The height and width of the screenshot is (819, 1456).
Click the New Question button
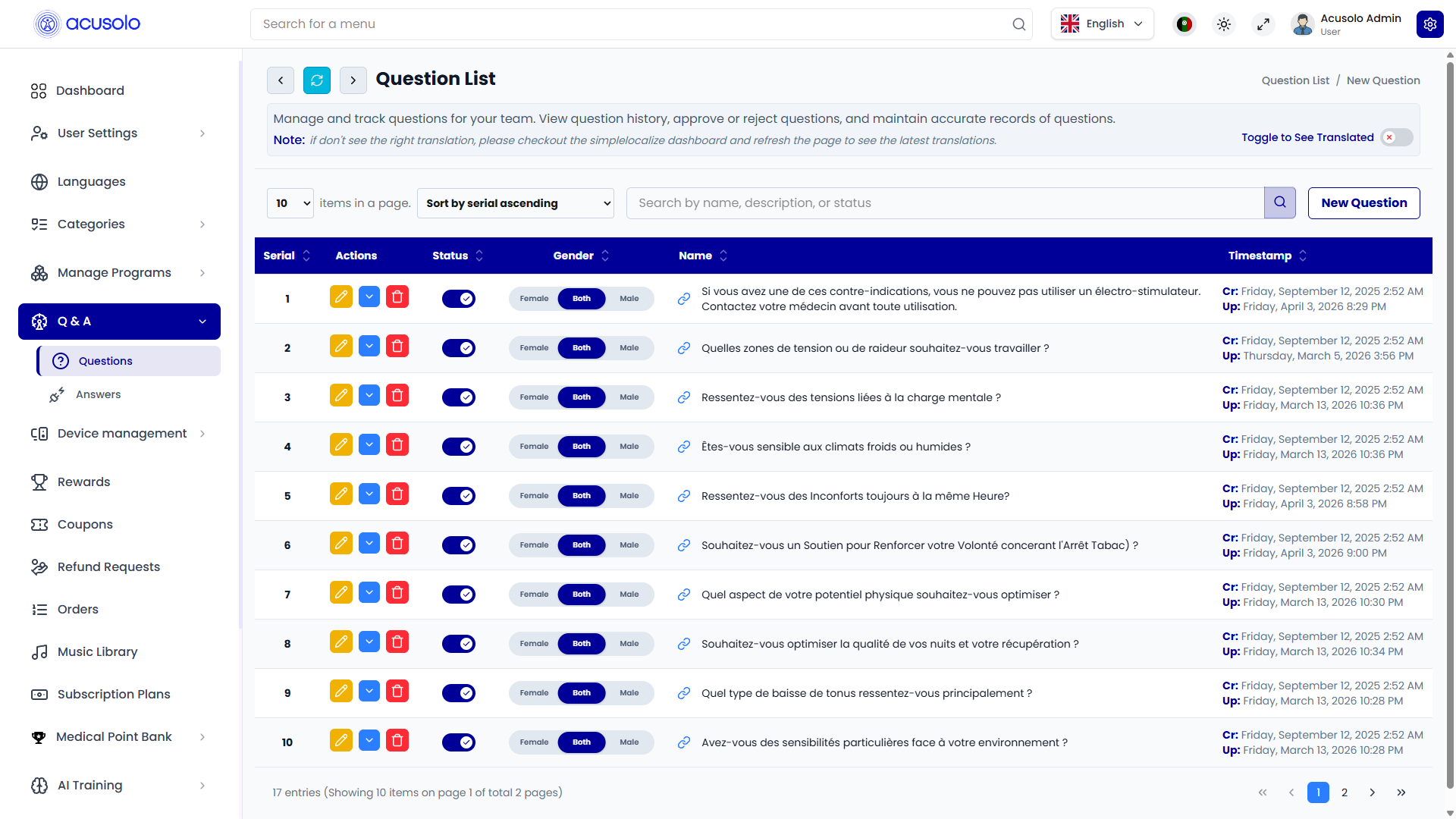click(1363, 203)
